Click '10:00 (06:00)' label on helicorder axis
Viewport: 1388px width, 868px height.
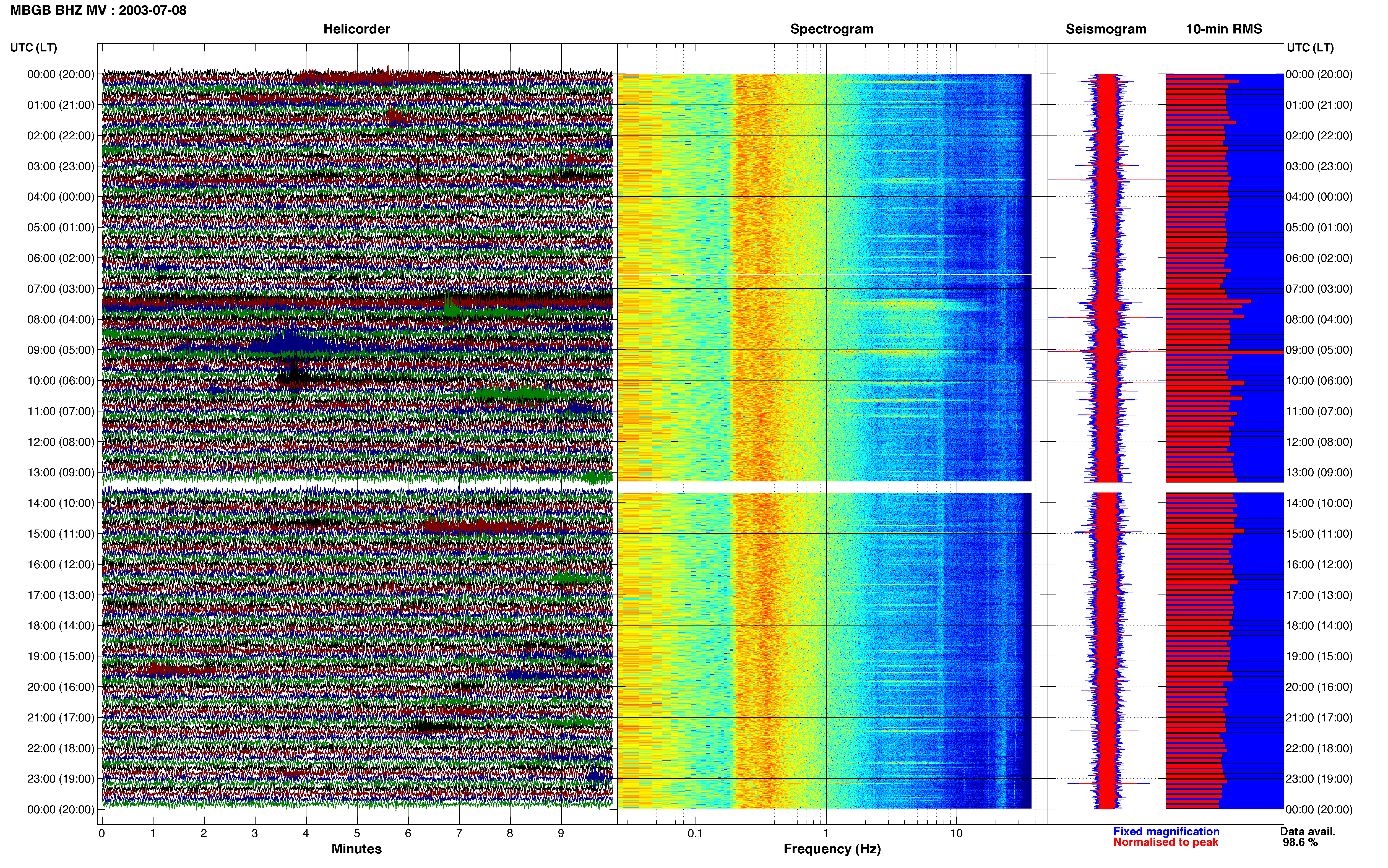(x=61, y=380)
